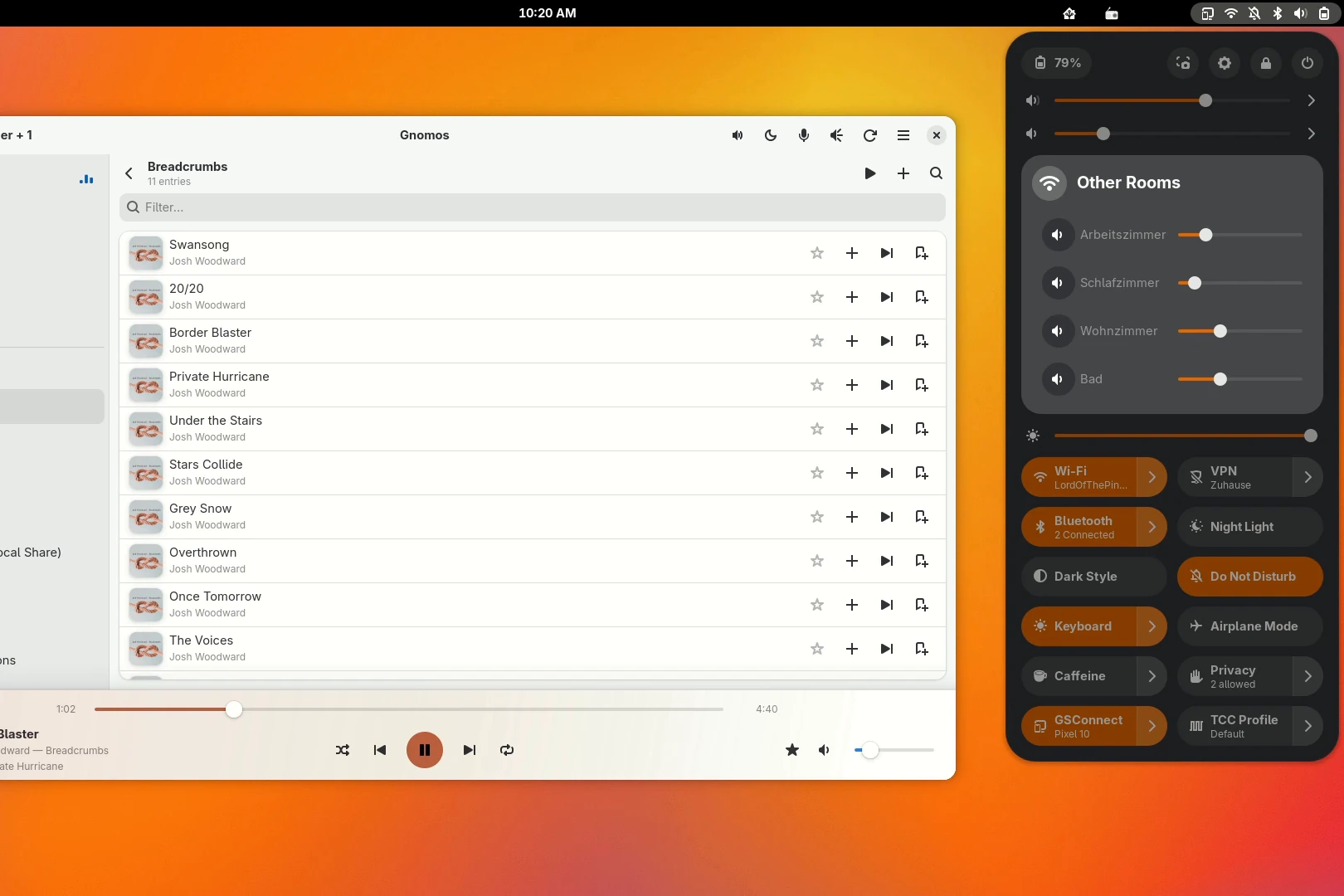
Task: Focus the Filter text field
Action: click(x=533, y=207)
